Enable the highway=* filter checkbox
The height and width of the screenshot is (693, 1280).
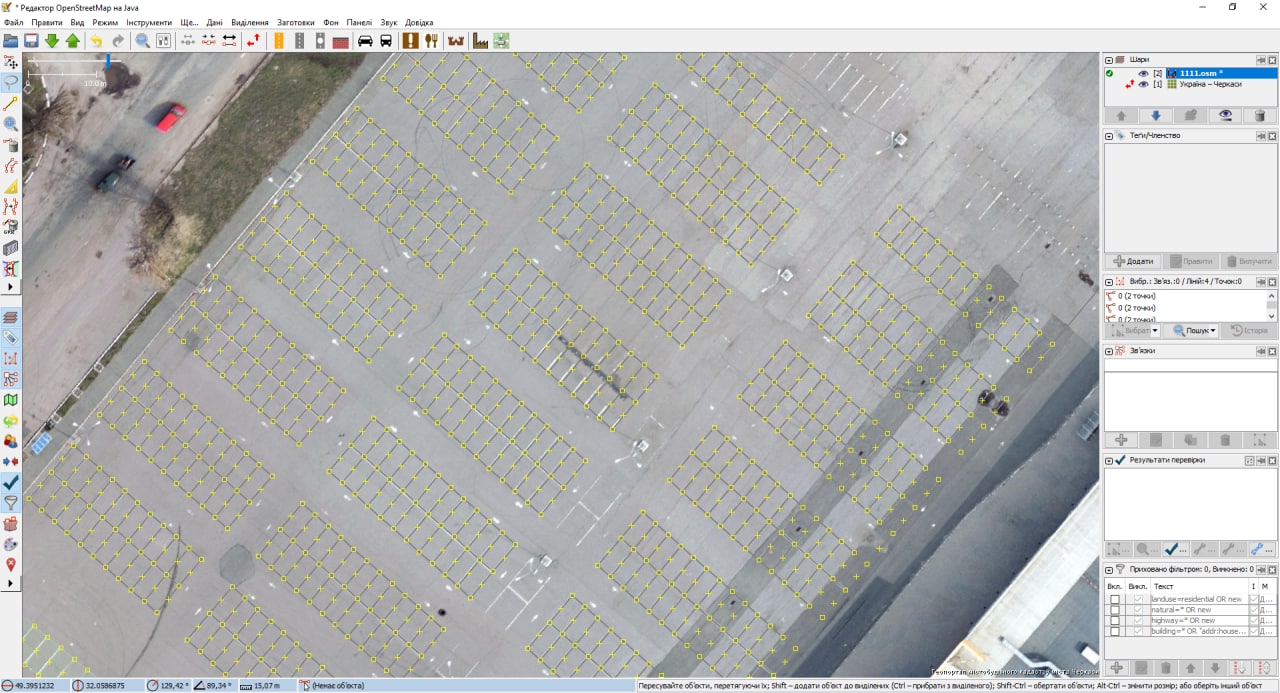coord(1115,621)
